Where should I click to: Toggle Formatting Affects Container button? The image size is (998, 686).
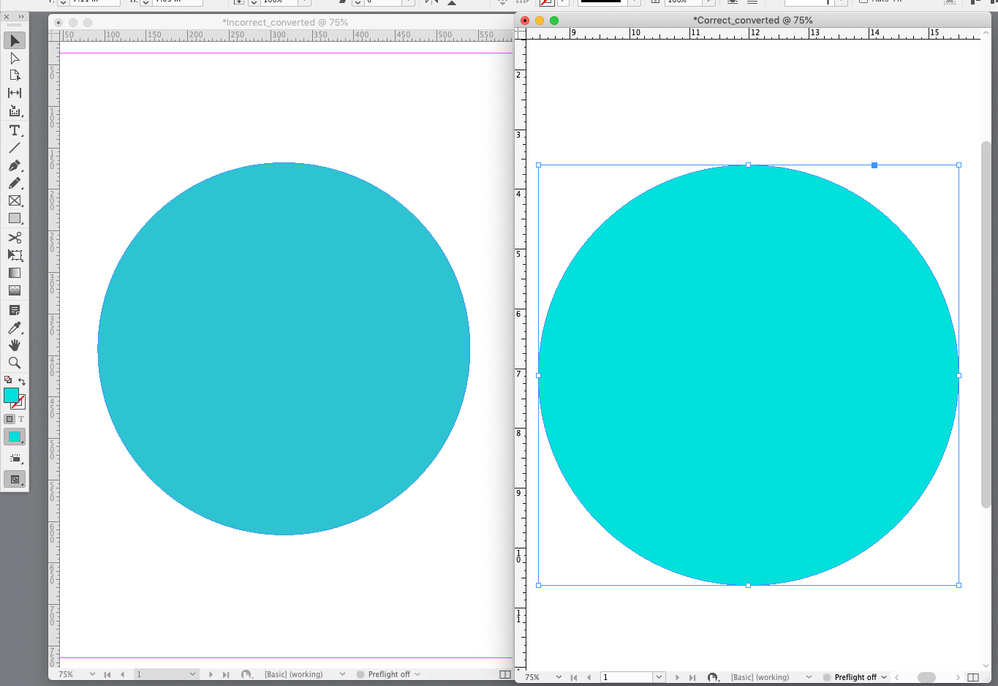(9, 419)
